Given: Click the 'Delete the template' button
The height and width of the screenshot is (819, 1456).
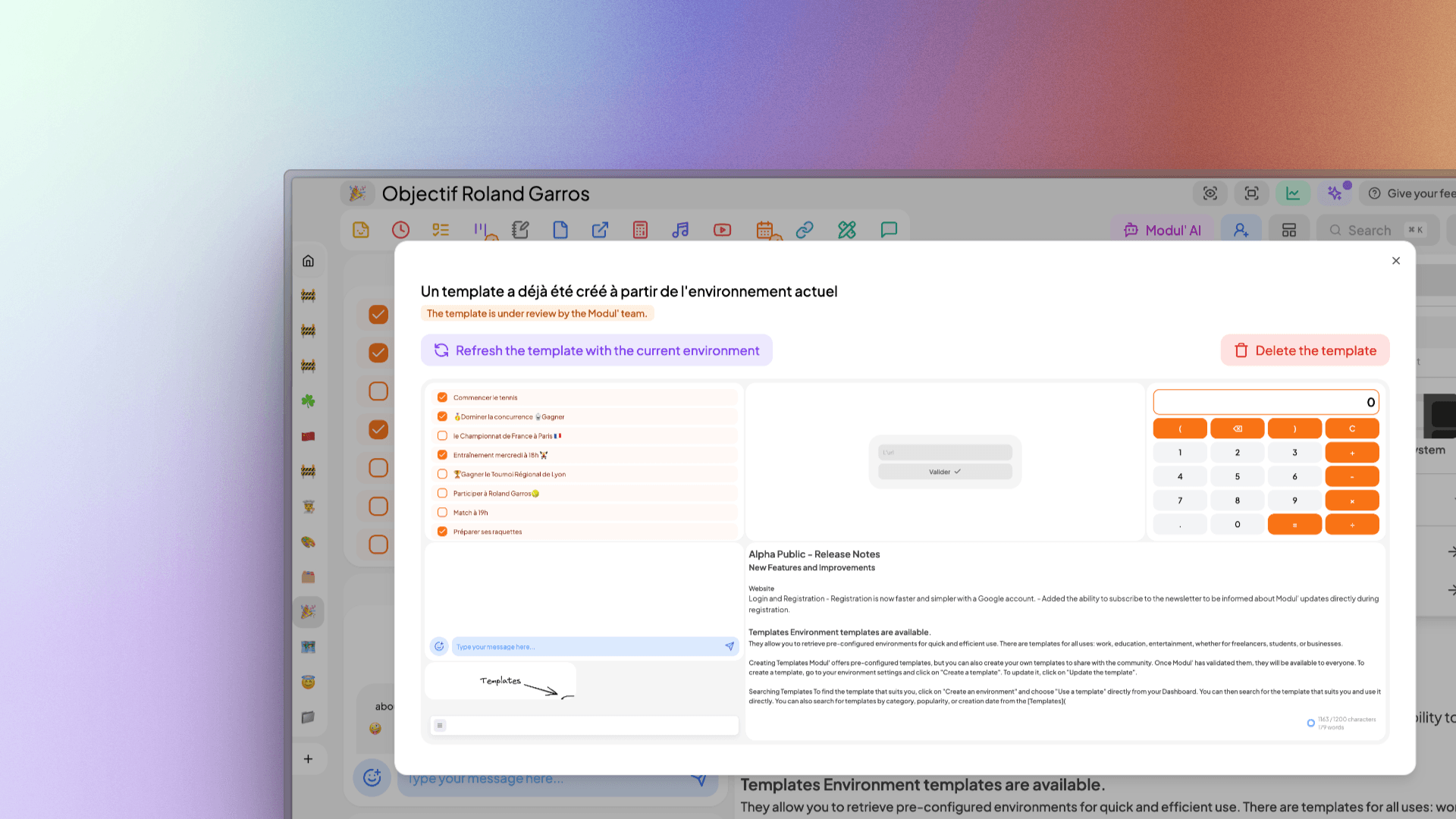Looking at the screenshot, I should pyautogui.click(x=1305, y=350).
